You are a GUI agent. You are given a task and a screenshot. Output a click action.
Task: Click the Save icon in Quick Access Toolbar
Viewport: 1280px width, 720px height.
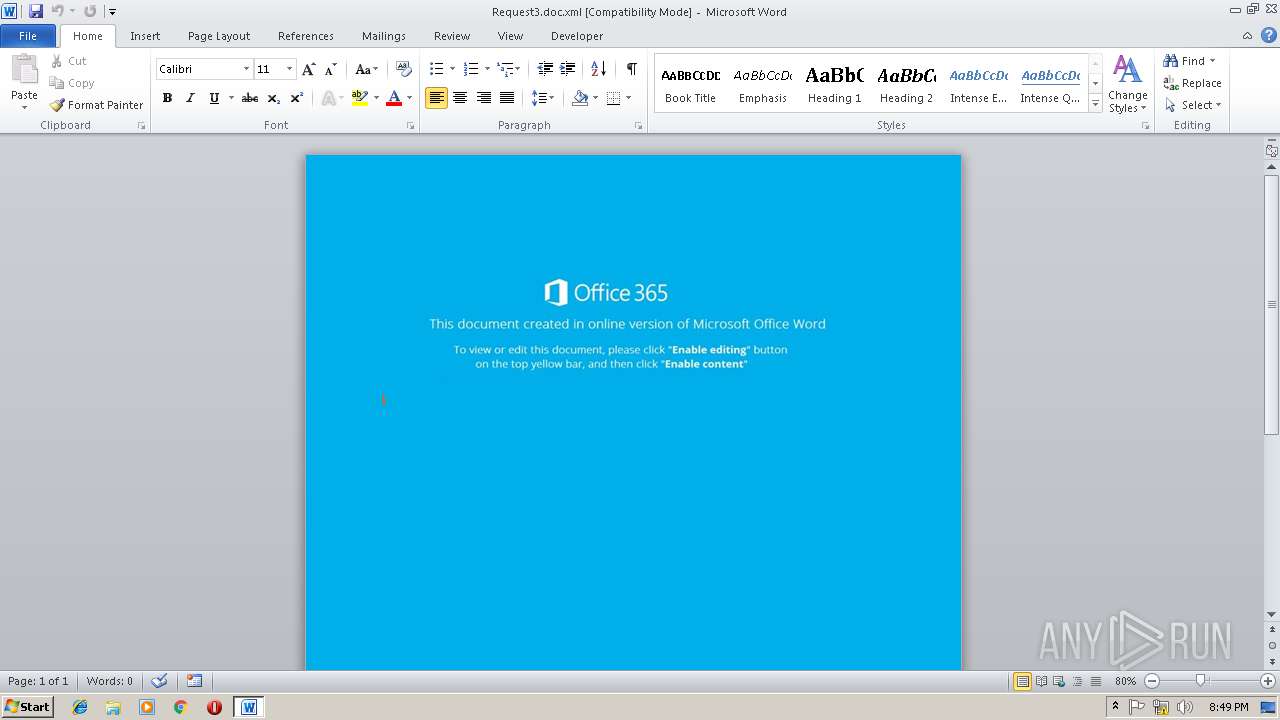point(36,11)
